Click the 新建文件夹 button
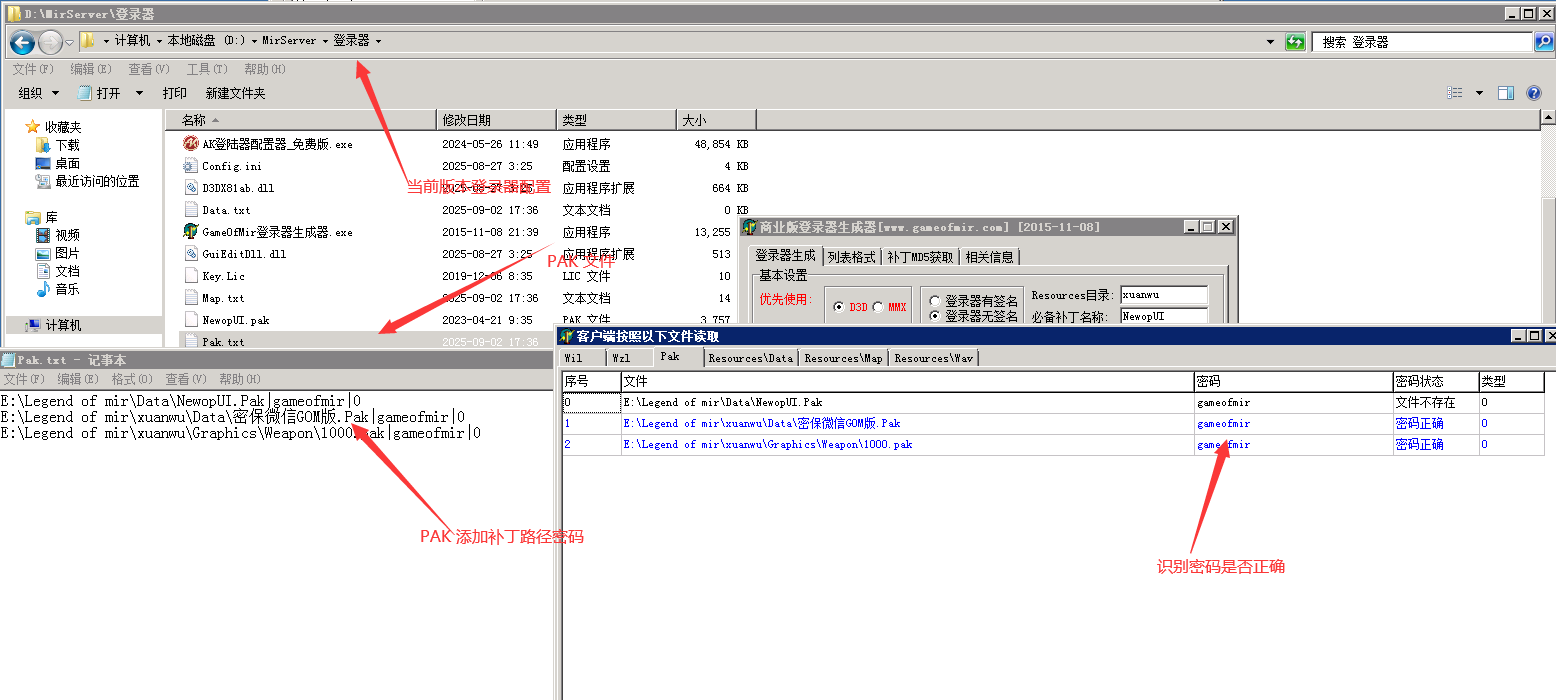This screenshot has height=700, width=1556. click(235, 93)
